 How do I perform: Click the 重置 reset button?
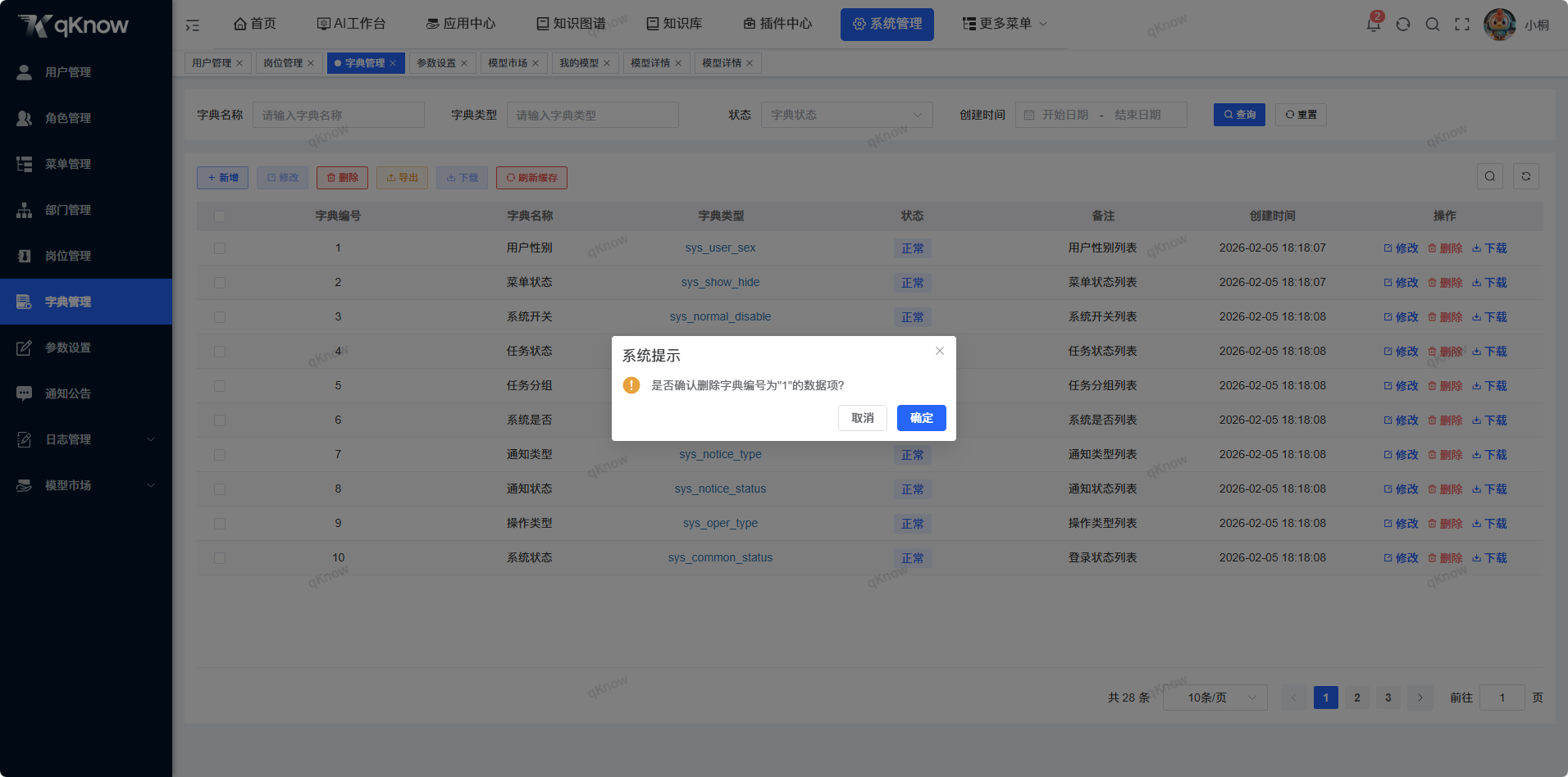click(x=1301, y=115)
